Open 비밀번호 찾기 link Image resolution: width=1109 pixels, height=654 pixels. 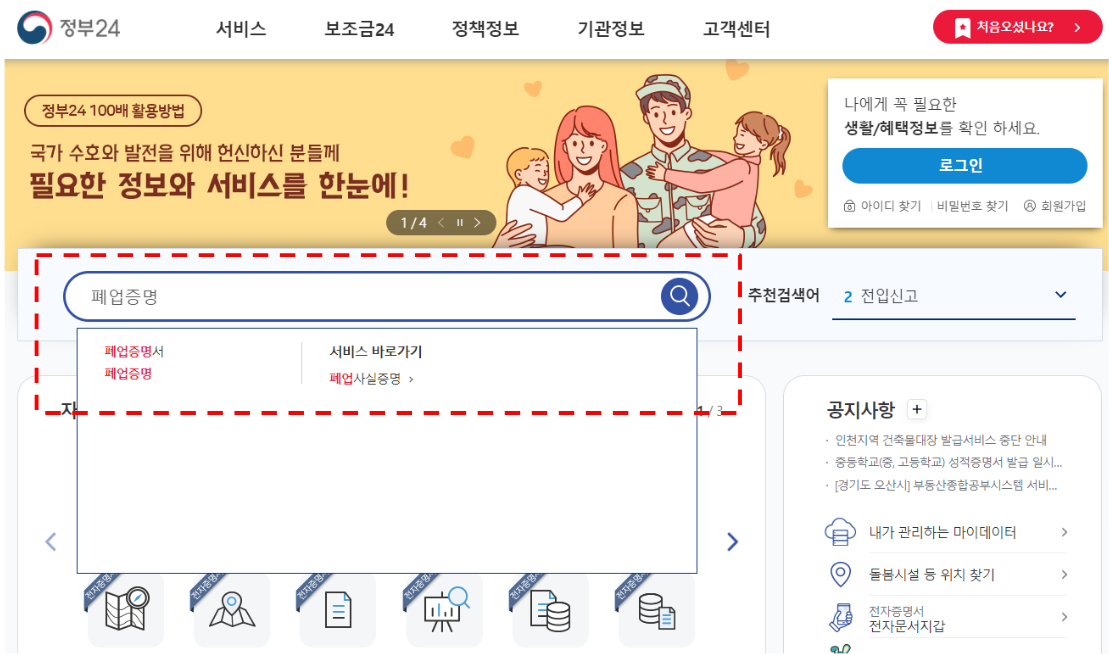coord(972,206)
